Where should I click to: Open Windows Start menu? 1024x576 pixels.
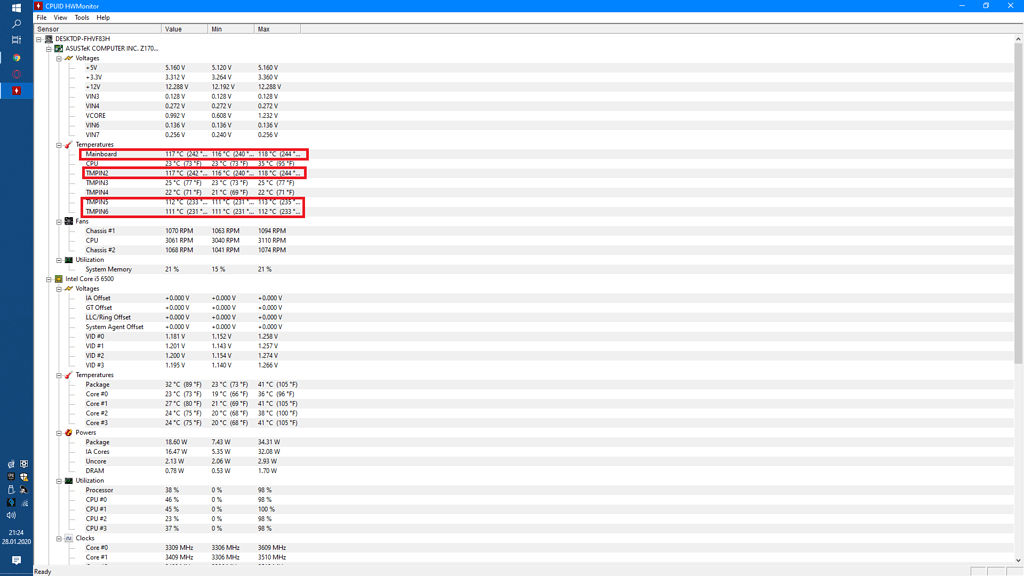point(16,7)
